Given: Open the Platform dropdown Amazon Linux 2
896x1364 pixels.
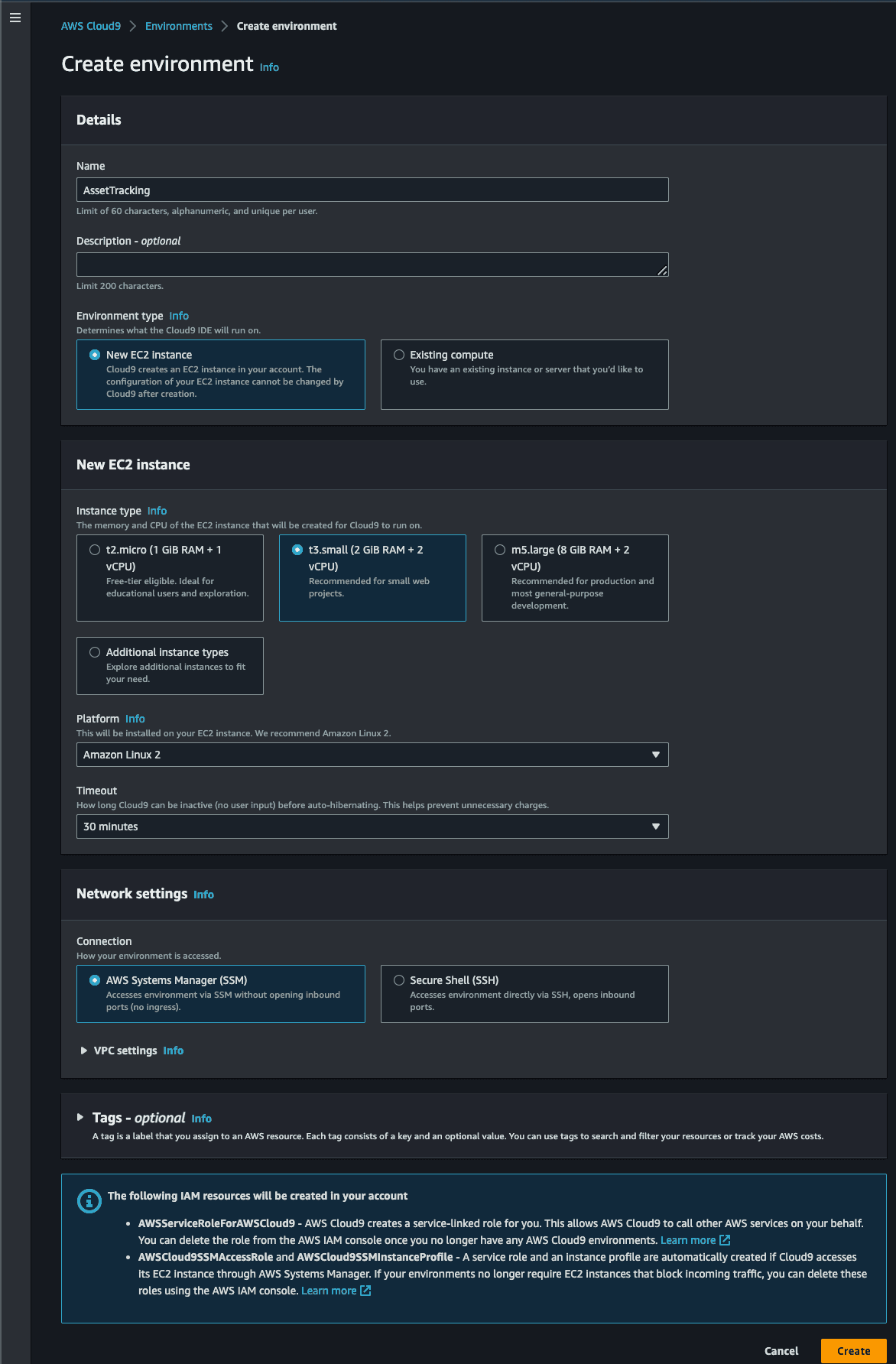Looking at the screenshot, I should tap(372, 755).
